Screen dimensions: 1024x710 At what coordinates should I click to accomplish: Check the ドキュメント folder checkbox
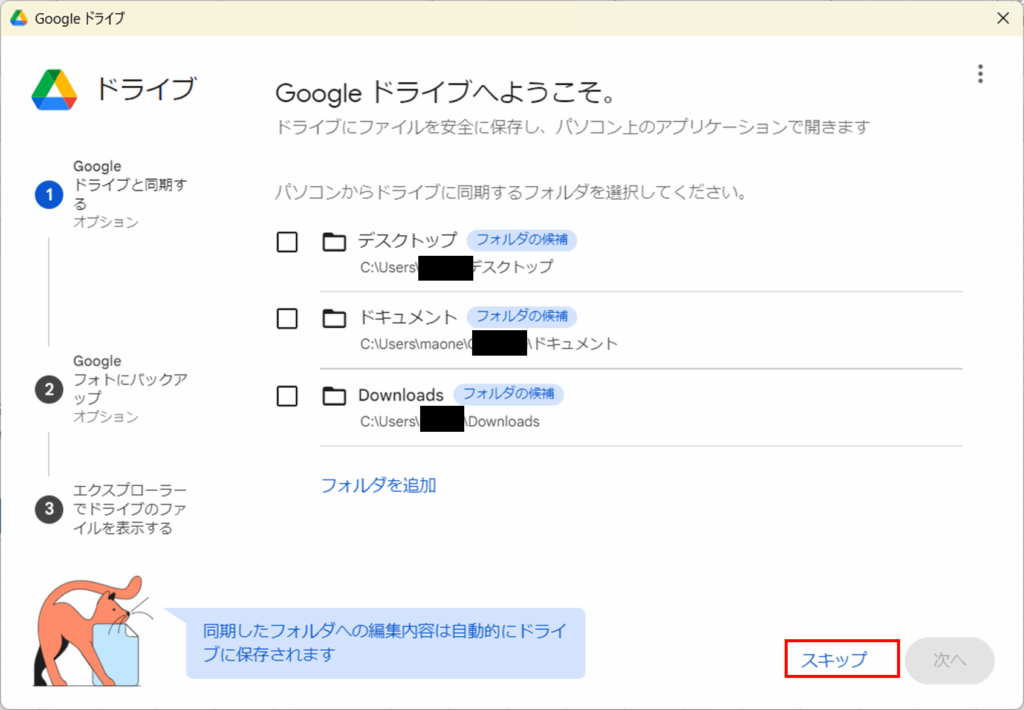287,319
